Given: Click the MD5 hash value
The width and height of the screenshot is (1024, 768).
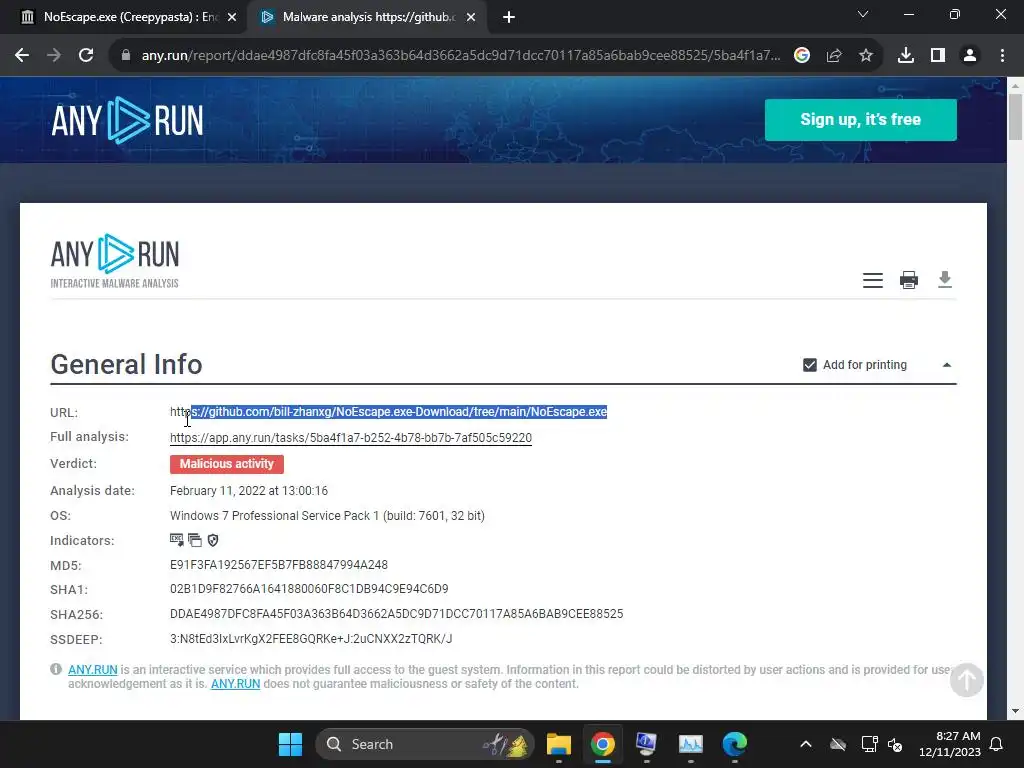Looking at the screenshot, I should [x=279, y=565].
